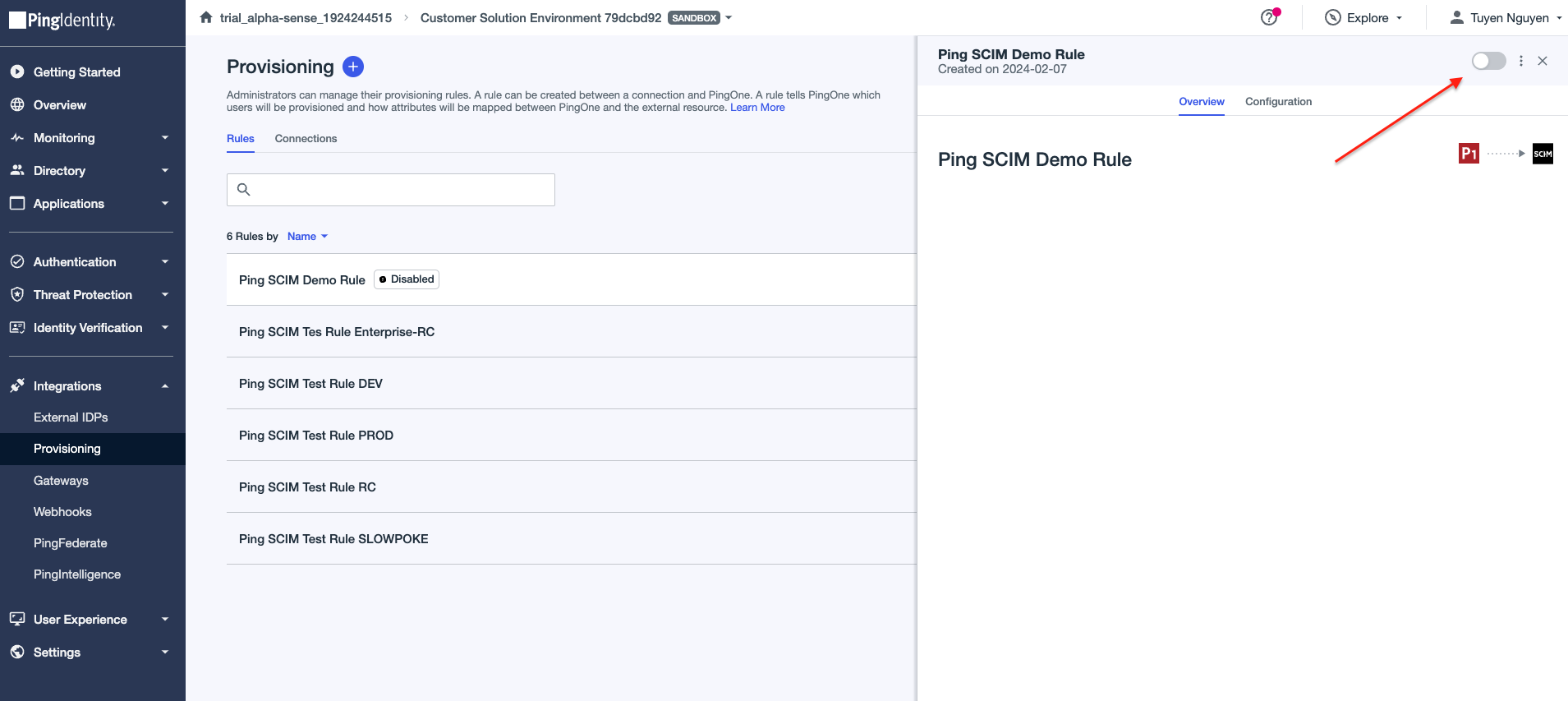Open the help question mark icon
Viewport: 1568px width, 701px height.
[1269, 17]
